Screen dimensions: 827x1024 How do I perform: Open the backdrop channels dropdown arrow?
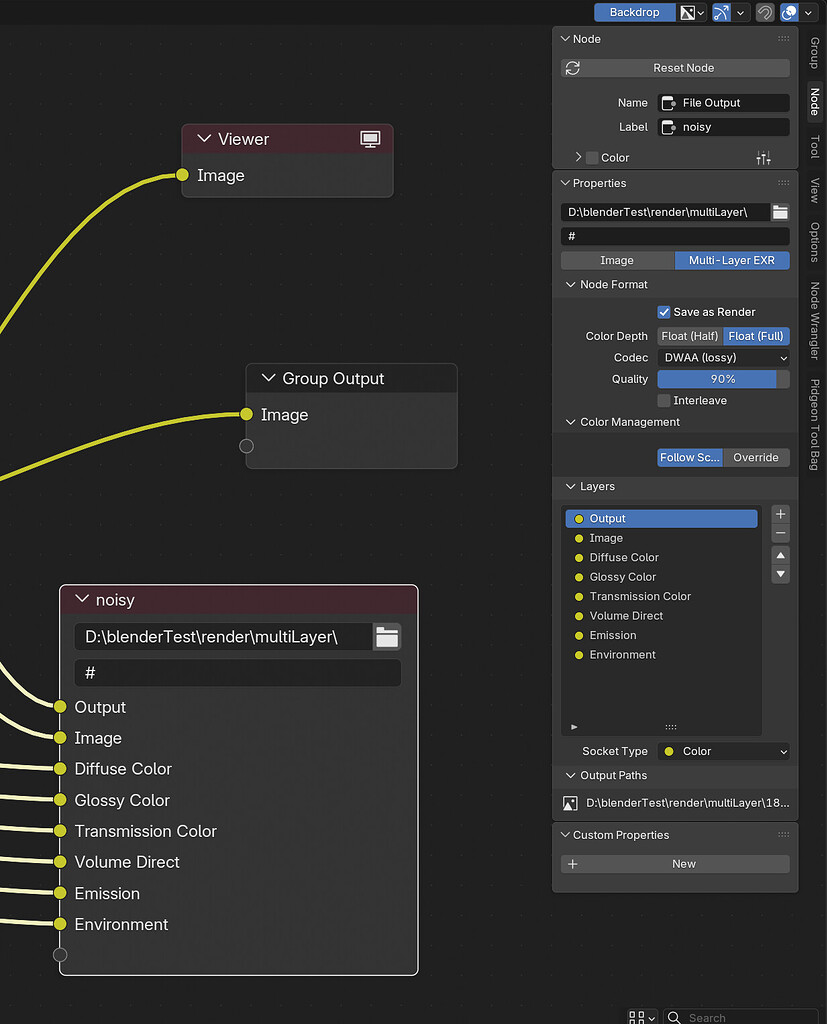click(701, 12)
